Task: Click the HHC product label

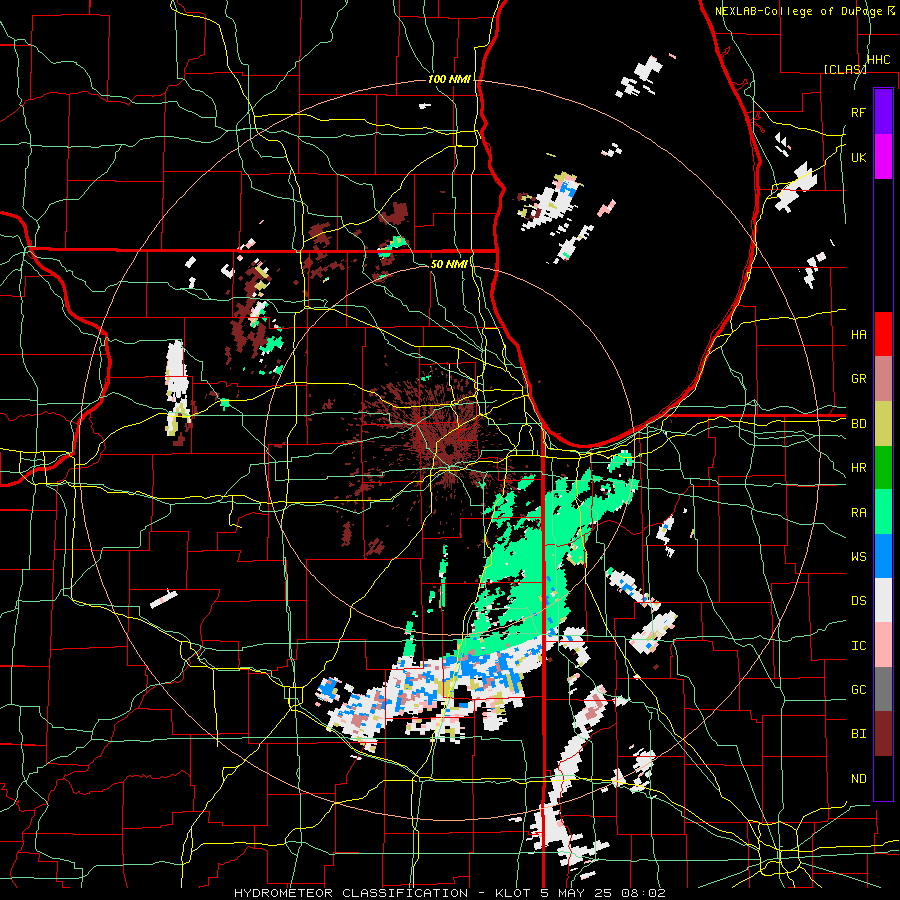Action: pyautogui.click(x=878, y=60)
